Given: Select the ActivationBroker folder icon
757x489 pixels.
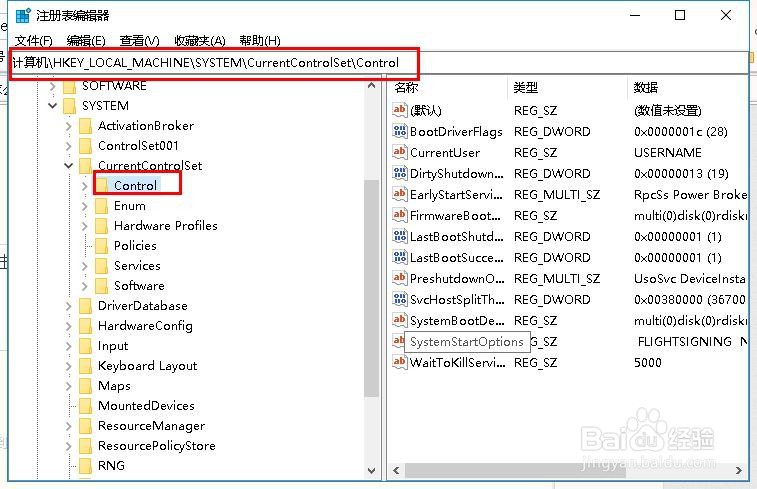Looking at the screenshot, I should coord(85,126).
